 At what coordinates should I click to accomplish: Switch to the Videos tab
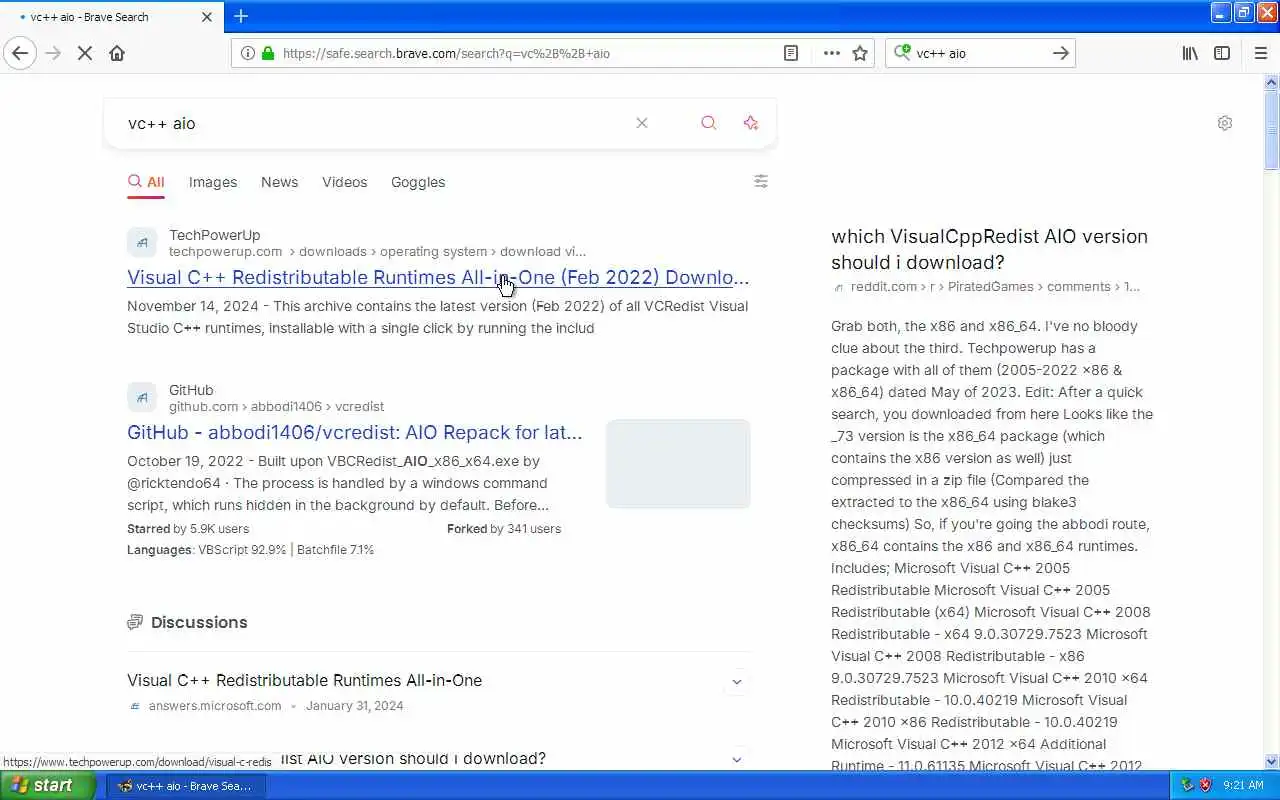tap(344, 182)
